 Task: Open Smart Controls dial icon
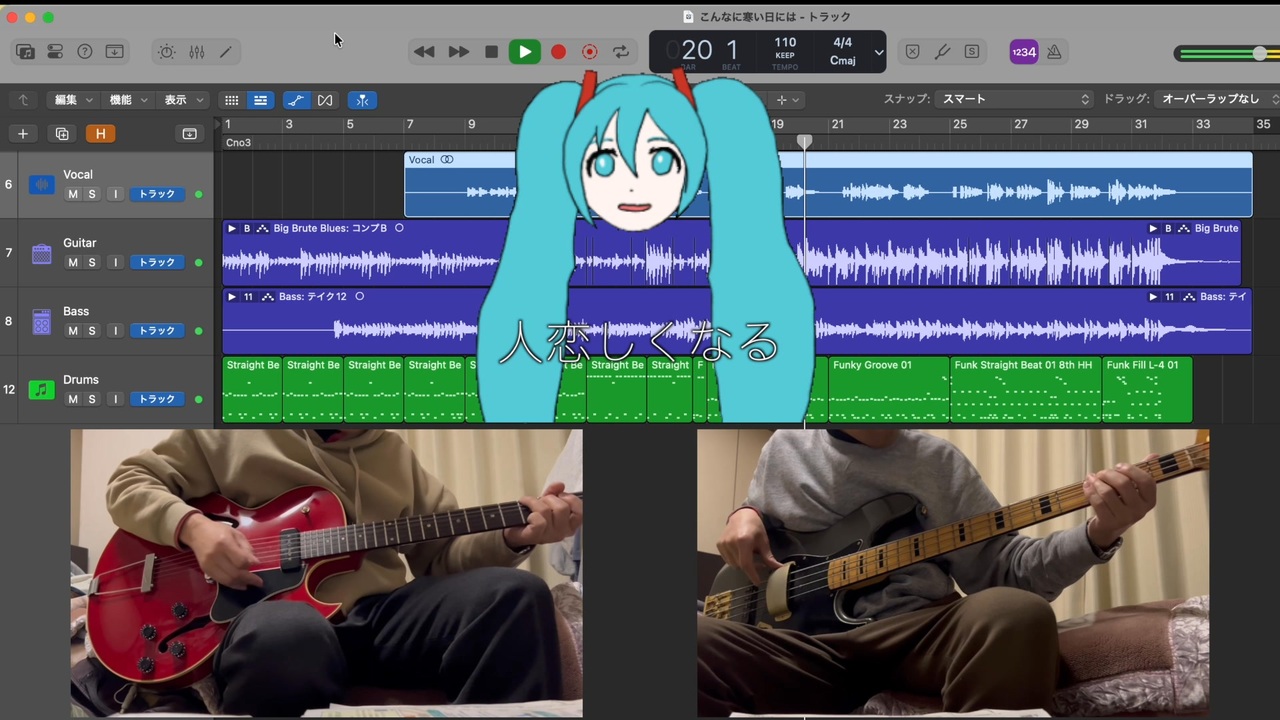(166, 52)
